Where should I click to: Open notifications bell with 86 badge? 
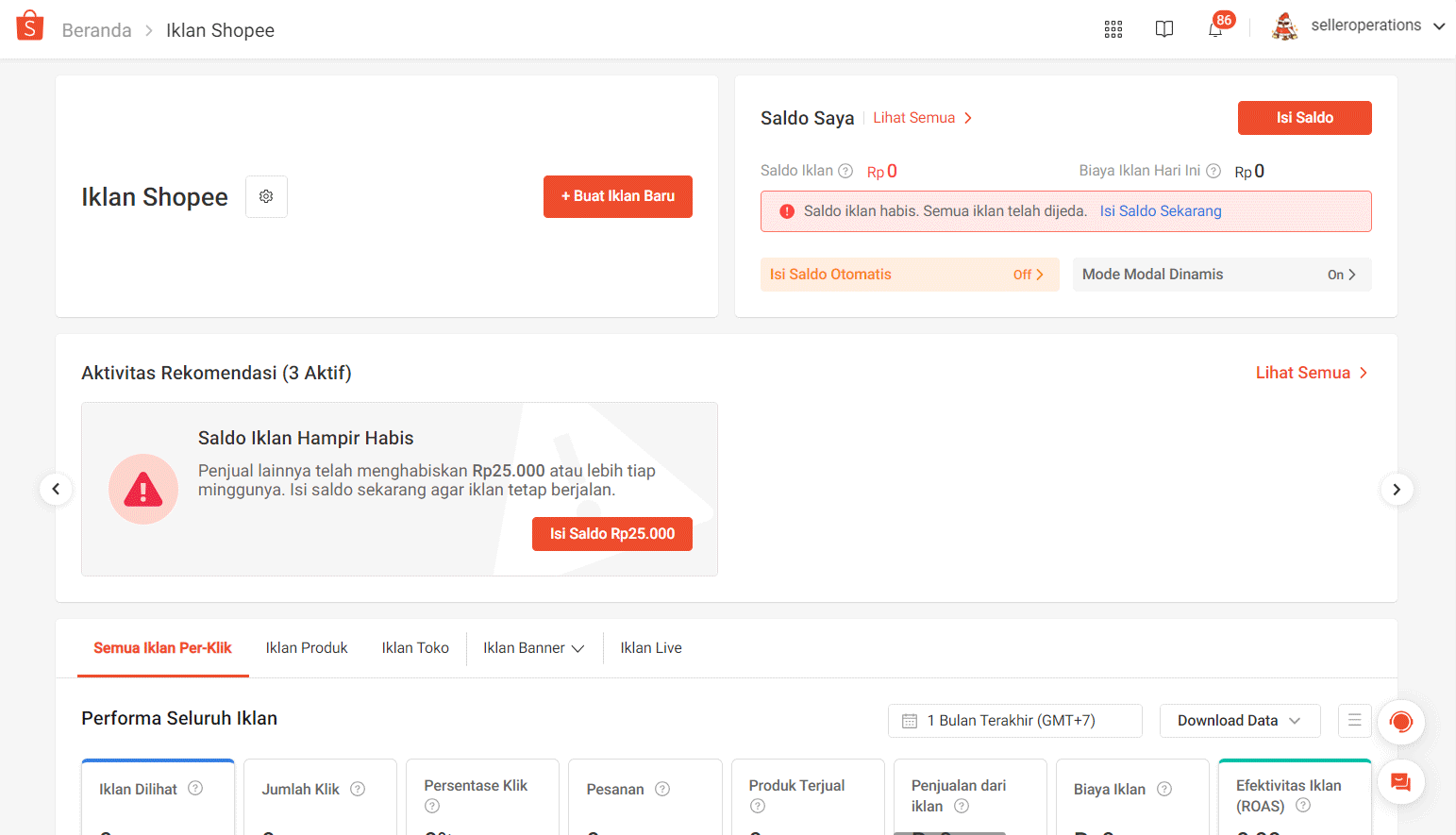click(x=1215, y=29)
